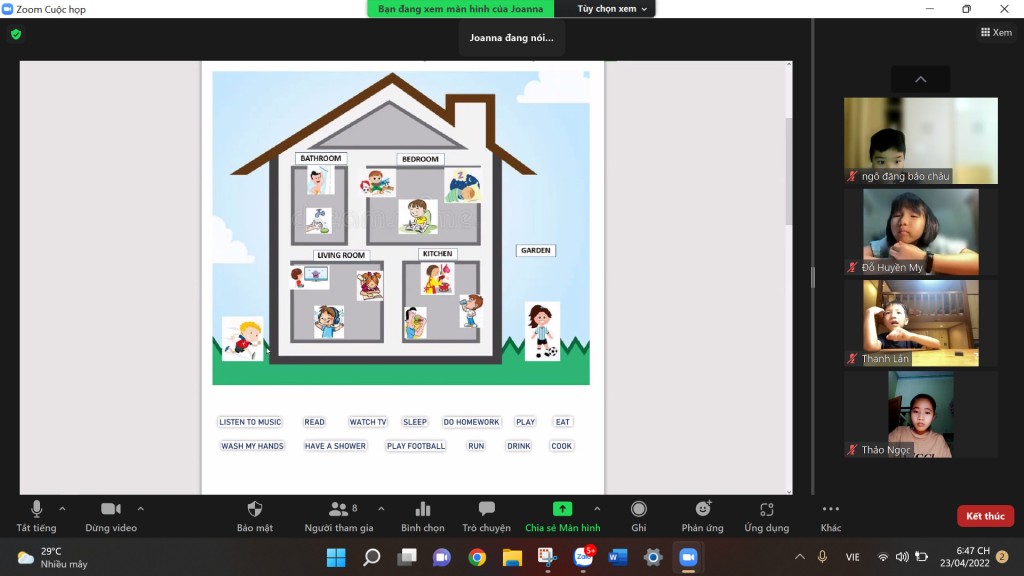Start recording with the Ghi button

tap(638, 509)
